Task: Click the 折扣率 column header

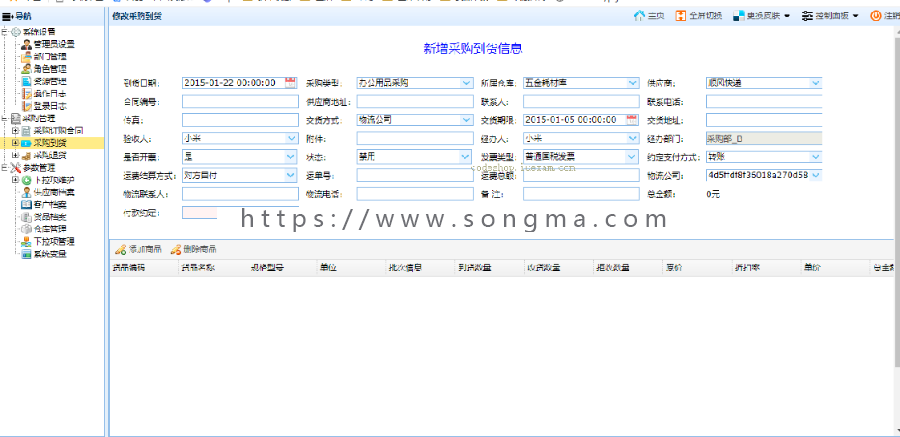Action: coord(766,268)
